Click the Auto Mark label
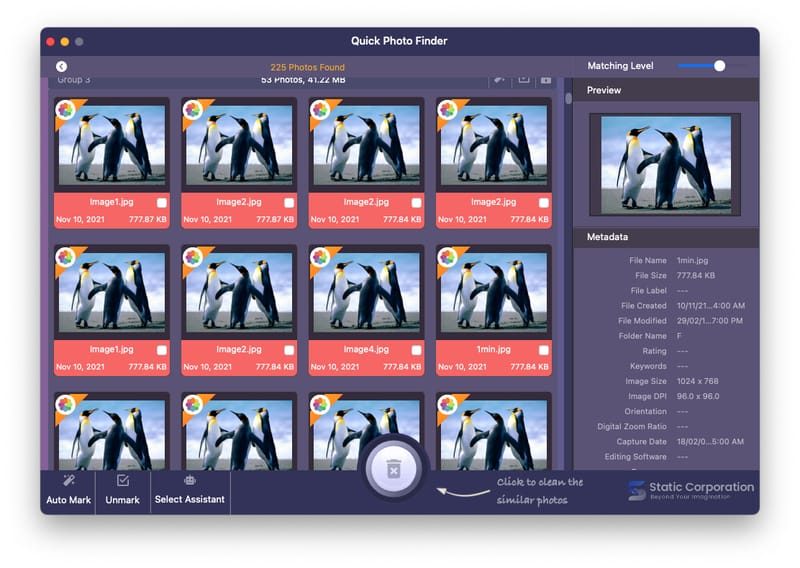800x568 pixels. point(68,500)
